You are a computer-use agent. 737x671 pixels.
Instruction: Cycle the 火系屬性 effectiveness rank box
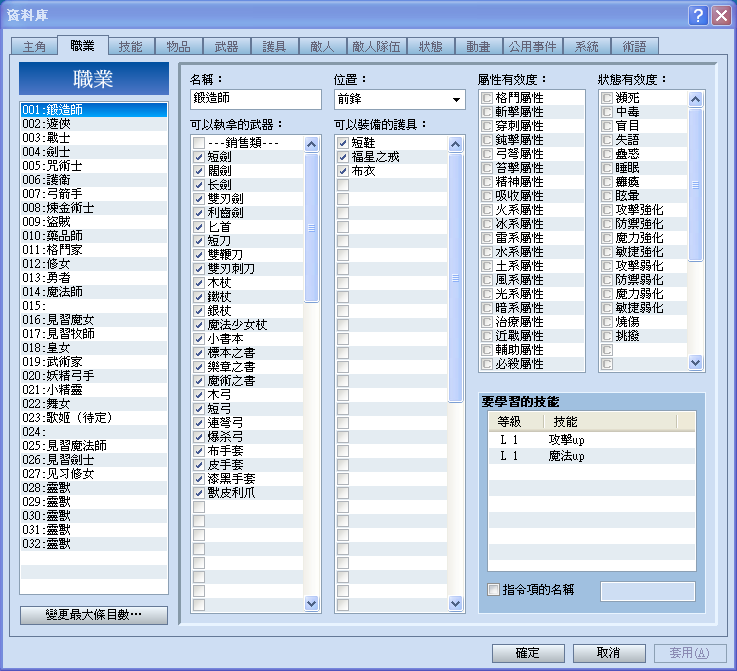(x=487, y=210)
